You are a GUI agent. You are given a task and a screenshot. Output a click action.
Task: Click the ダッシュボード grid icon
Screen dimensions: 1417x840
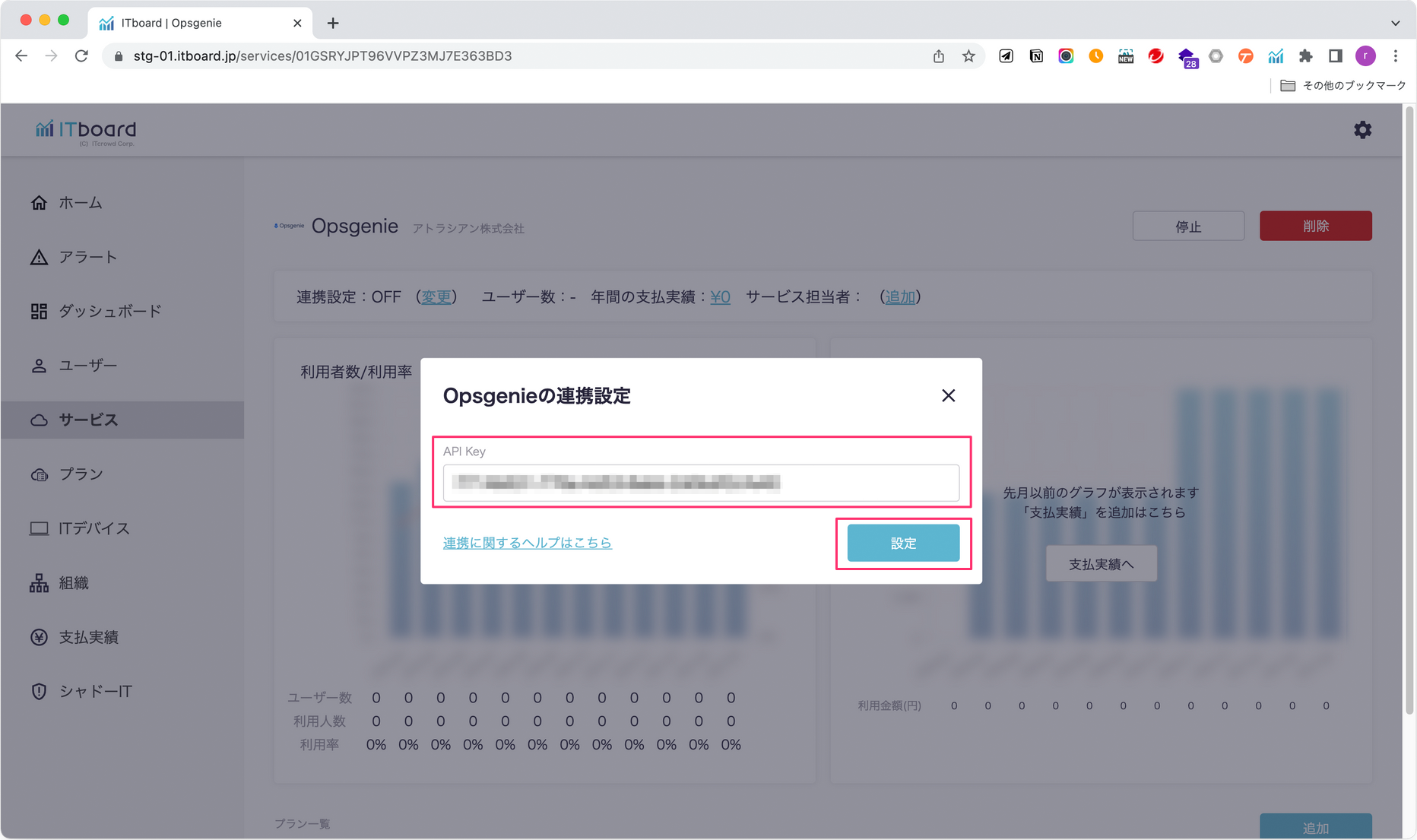click(39, 312)
